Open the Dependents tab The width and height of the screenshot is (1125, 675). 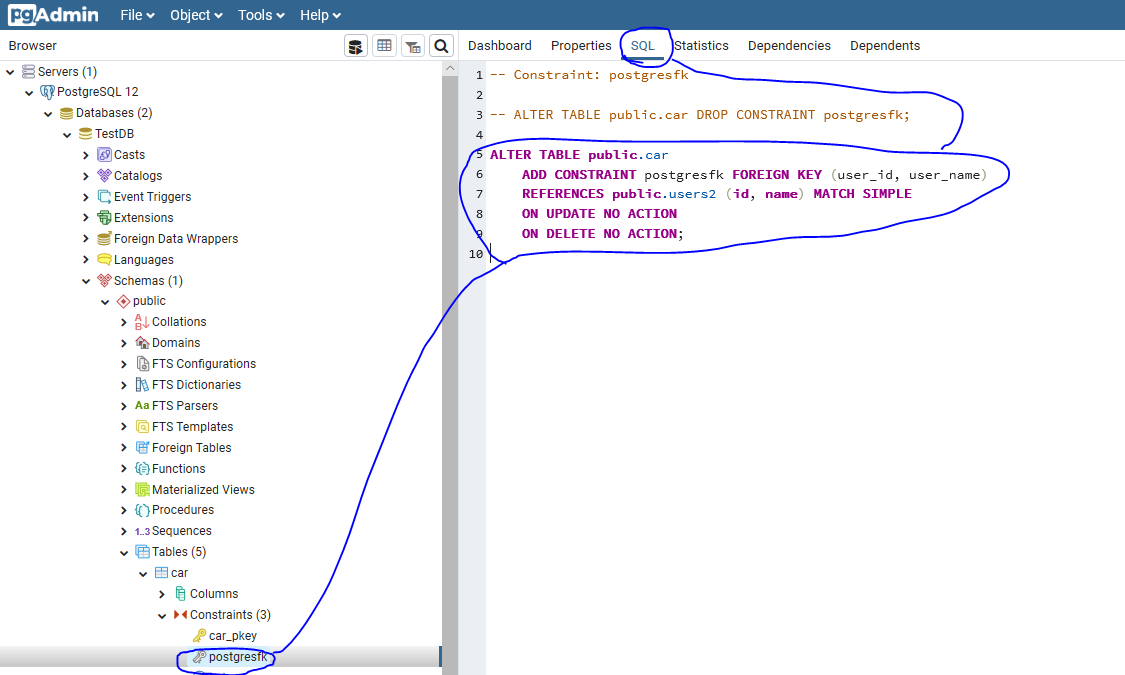pyautogui.click(x=885, y=46)
